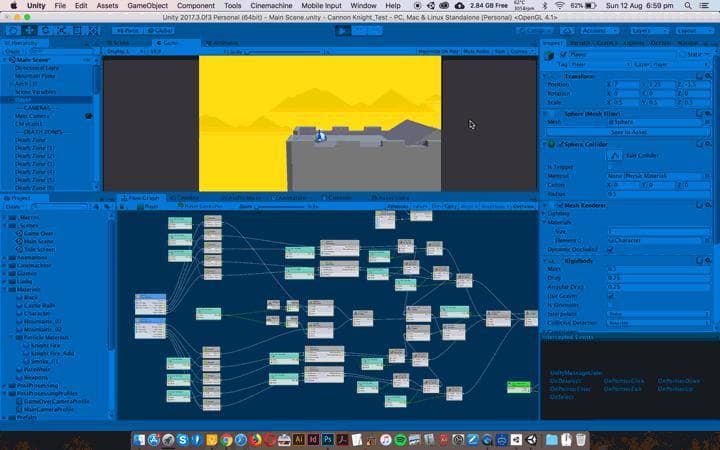Open the Mesh Renderer help icon
720x450 pixels.
coord(699,205)
